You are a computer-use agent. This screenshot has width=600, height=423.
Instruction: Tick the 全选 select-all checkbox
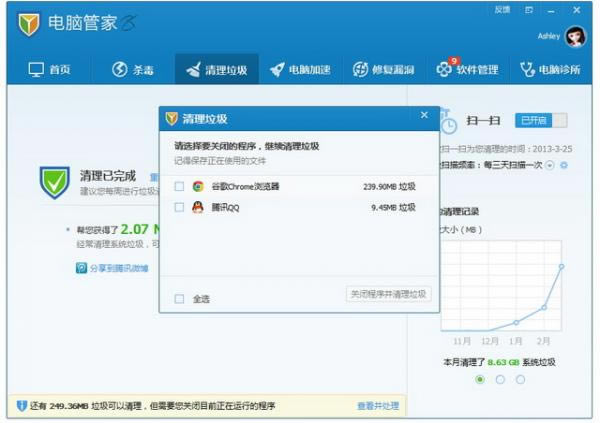point(180,298)
